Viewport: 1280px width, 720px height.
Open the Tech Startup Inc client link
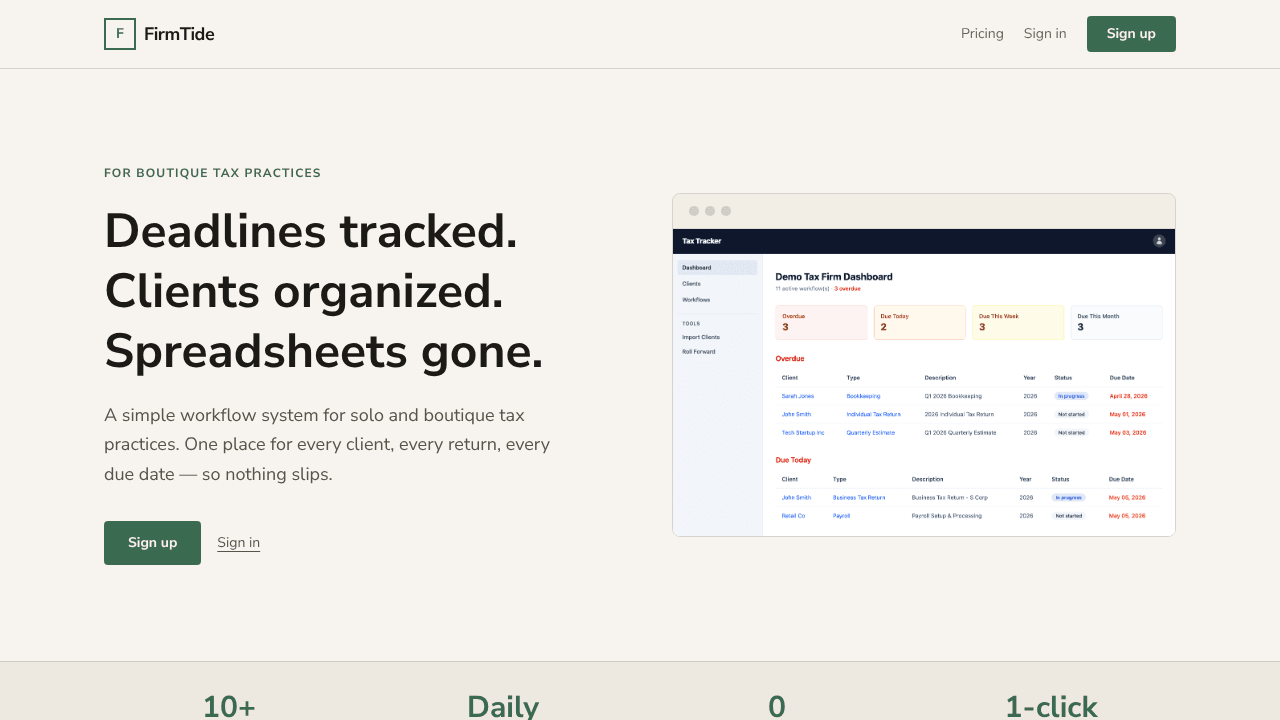[803, 433]
